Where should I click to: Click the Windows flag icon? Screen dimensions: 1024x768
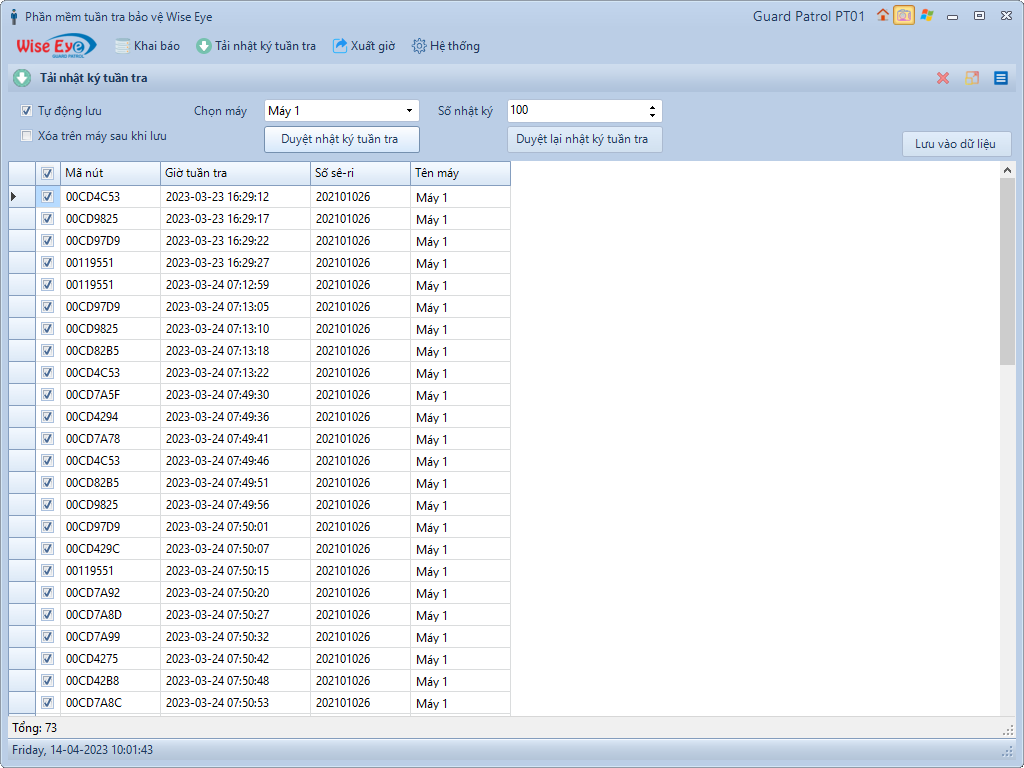click(x=927, y=15)
